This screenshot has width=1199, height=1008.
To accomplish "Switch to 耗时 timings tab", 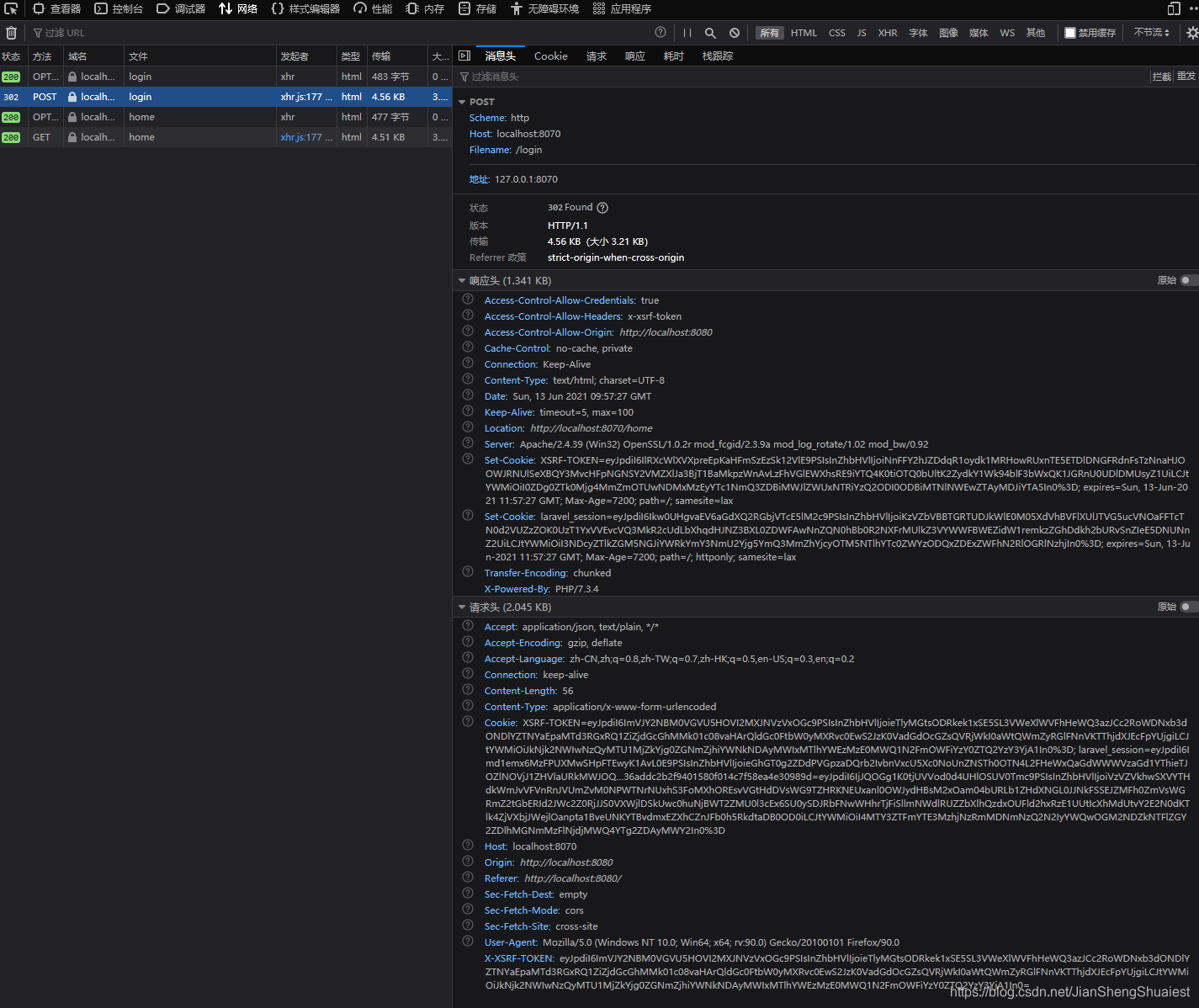I will (674, 56).
